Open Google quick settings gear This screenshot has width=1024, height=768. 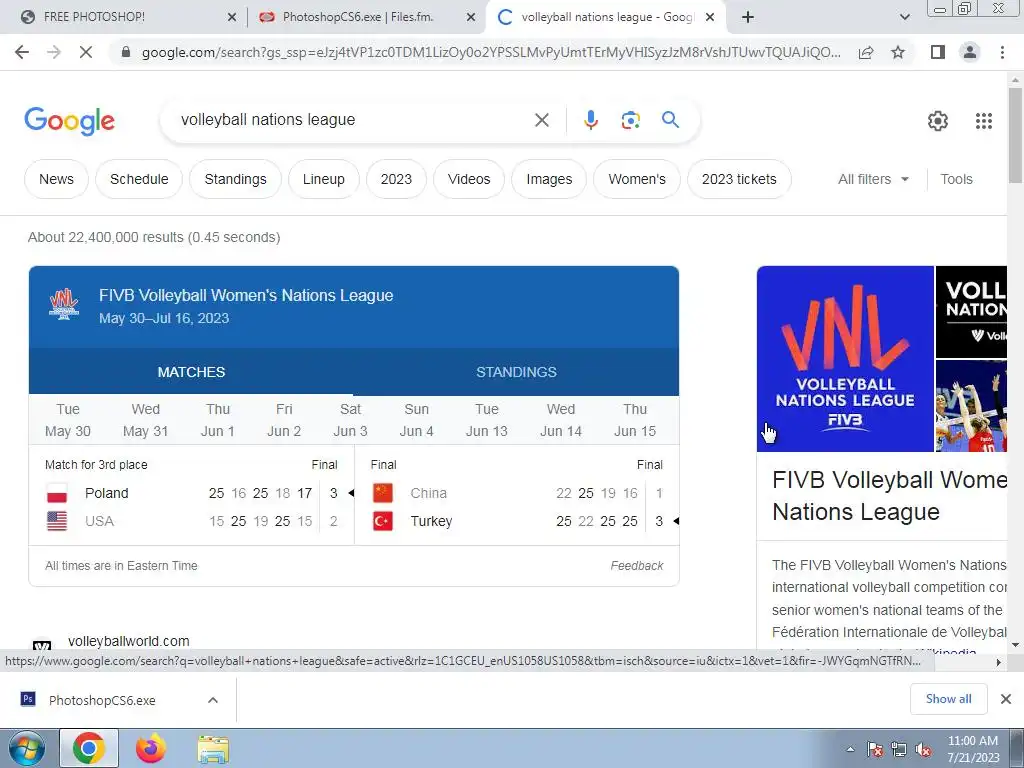point(938,121)
